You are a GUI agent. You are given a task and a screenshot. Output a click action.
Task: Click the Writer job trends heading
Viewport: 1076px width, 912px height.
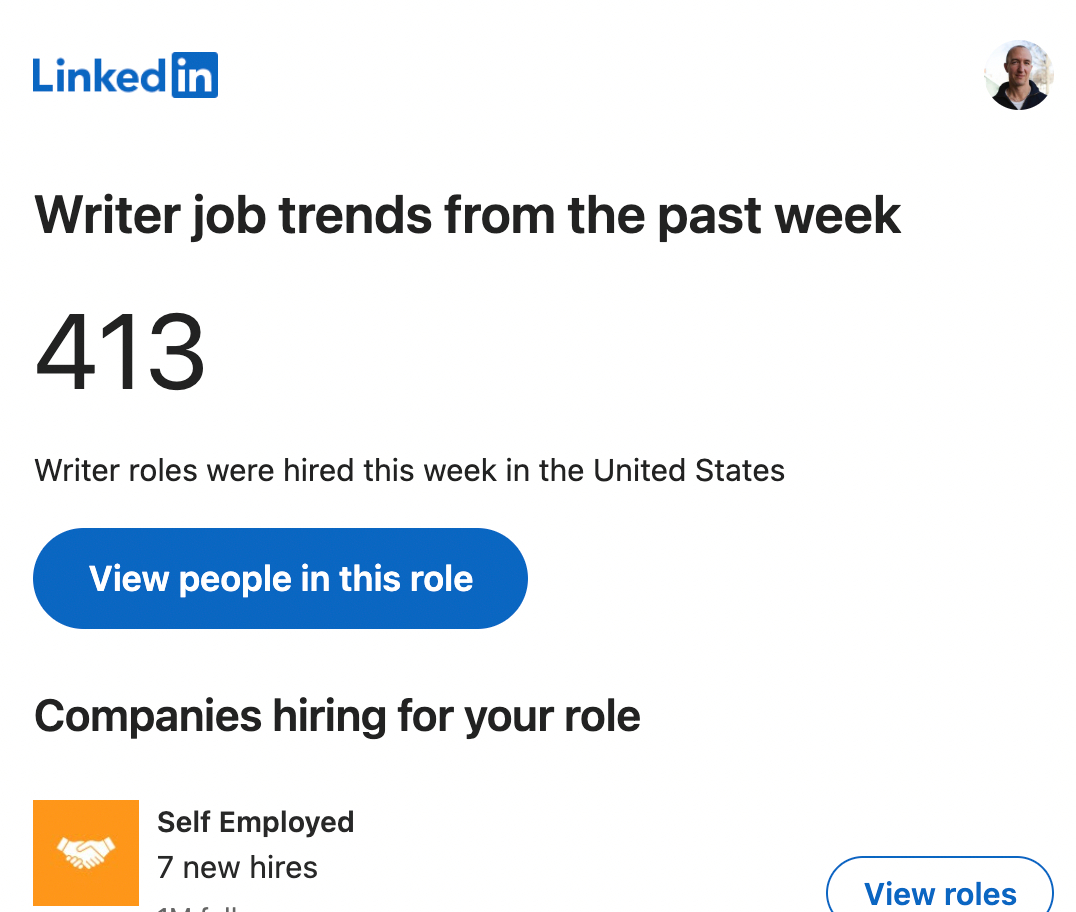467,215
